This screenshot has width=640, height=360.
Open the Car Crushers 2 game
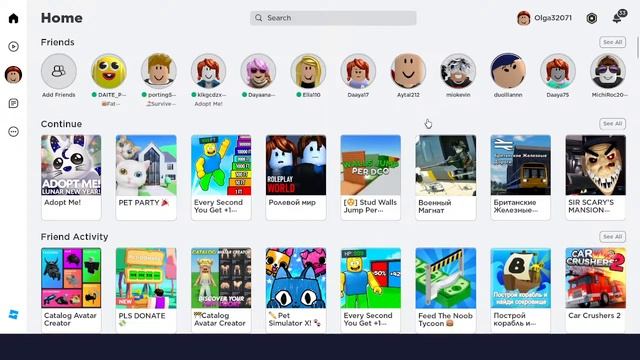coord(596,290)
